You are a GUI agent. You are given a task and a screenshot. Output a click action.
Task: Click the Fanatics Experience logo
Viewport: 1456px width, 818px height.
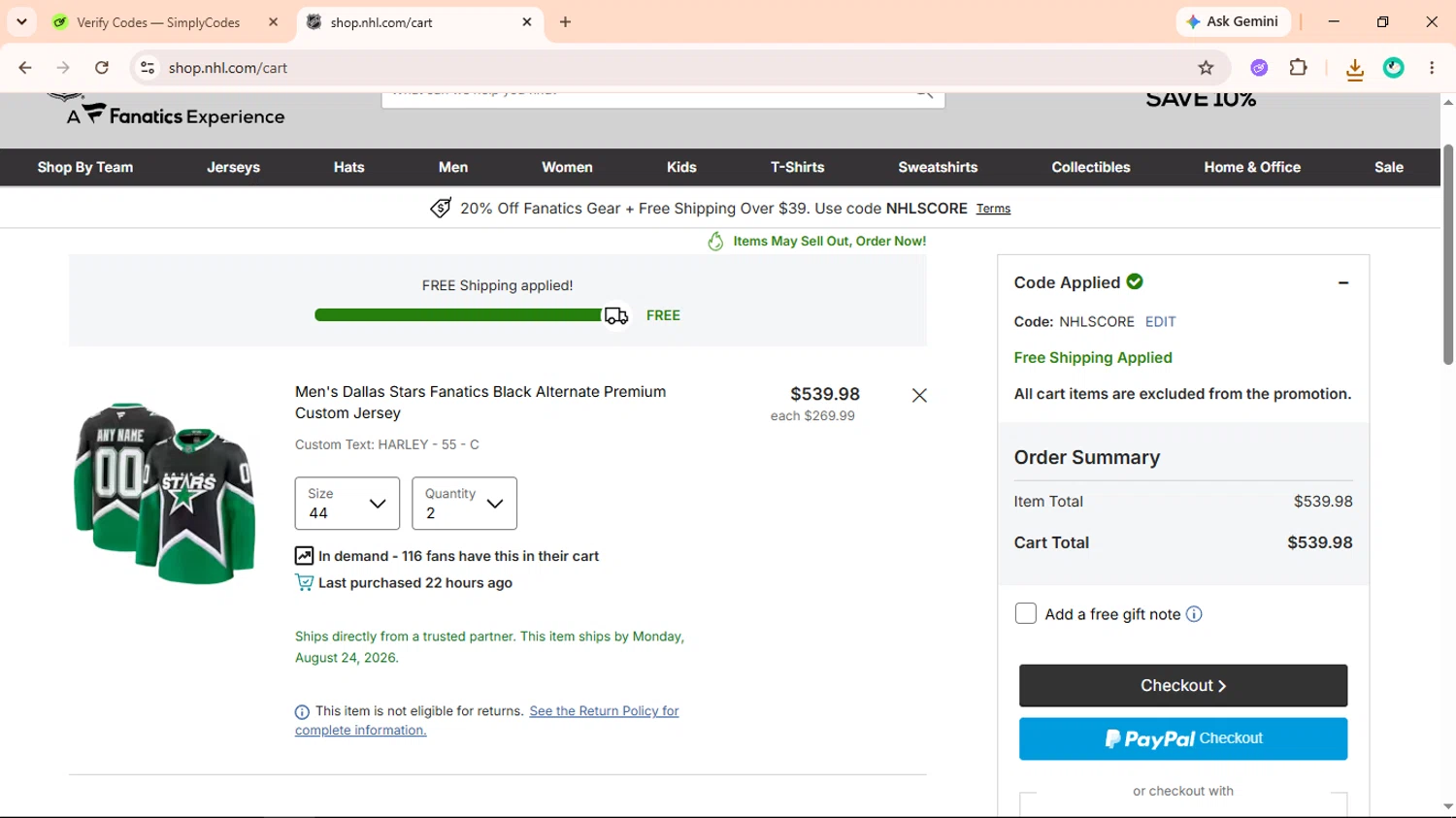point(175,115)
